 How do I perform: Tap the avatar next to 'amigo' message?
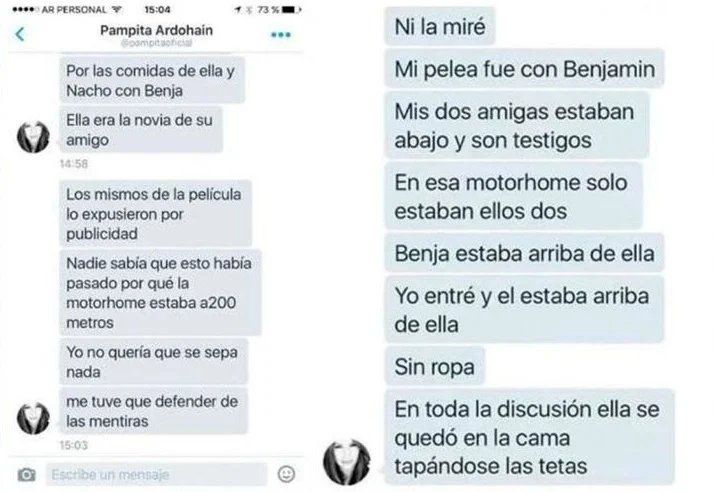[x=33, y=137]
